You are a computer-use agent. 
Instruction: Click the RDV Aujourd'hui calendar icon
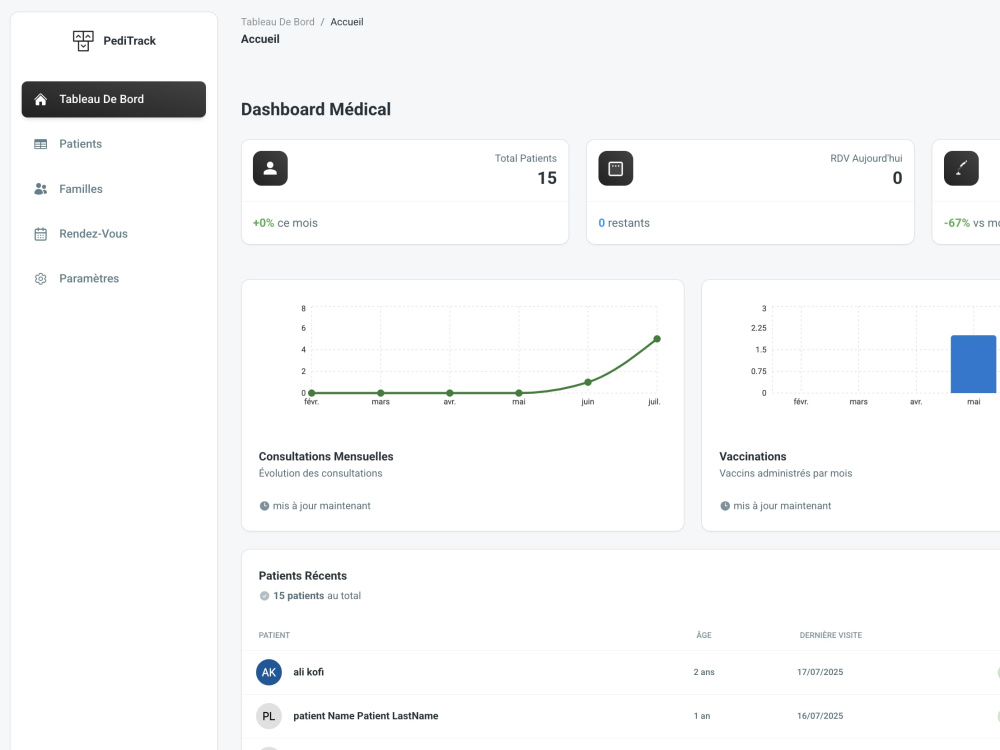point(615,168)
